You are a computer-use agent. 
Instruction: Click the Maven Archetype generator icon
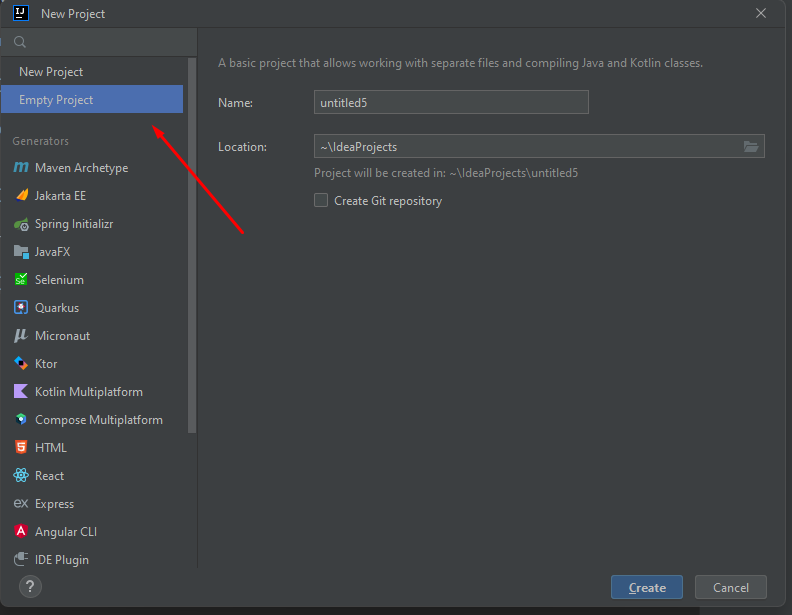point(20,168)
